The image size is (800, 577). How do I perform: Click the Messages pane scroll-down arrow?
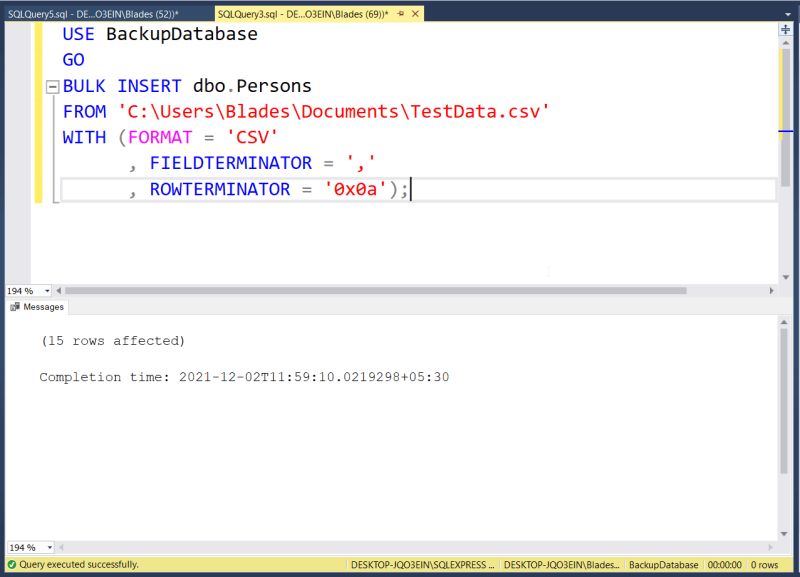click(x=785, y=535)
